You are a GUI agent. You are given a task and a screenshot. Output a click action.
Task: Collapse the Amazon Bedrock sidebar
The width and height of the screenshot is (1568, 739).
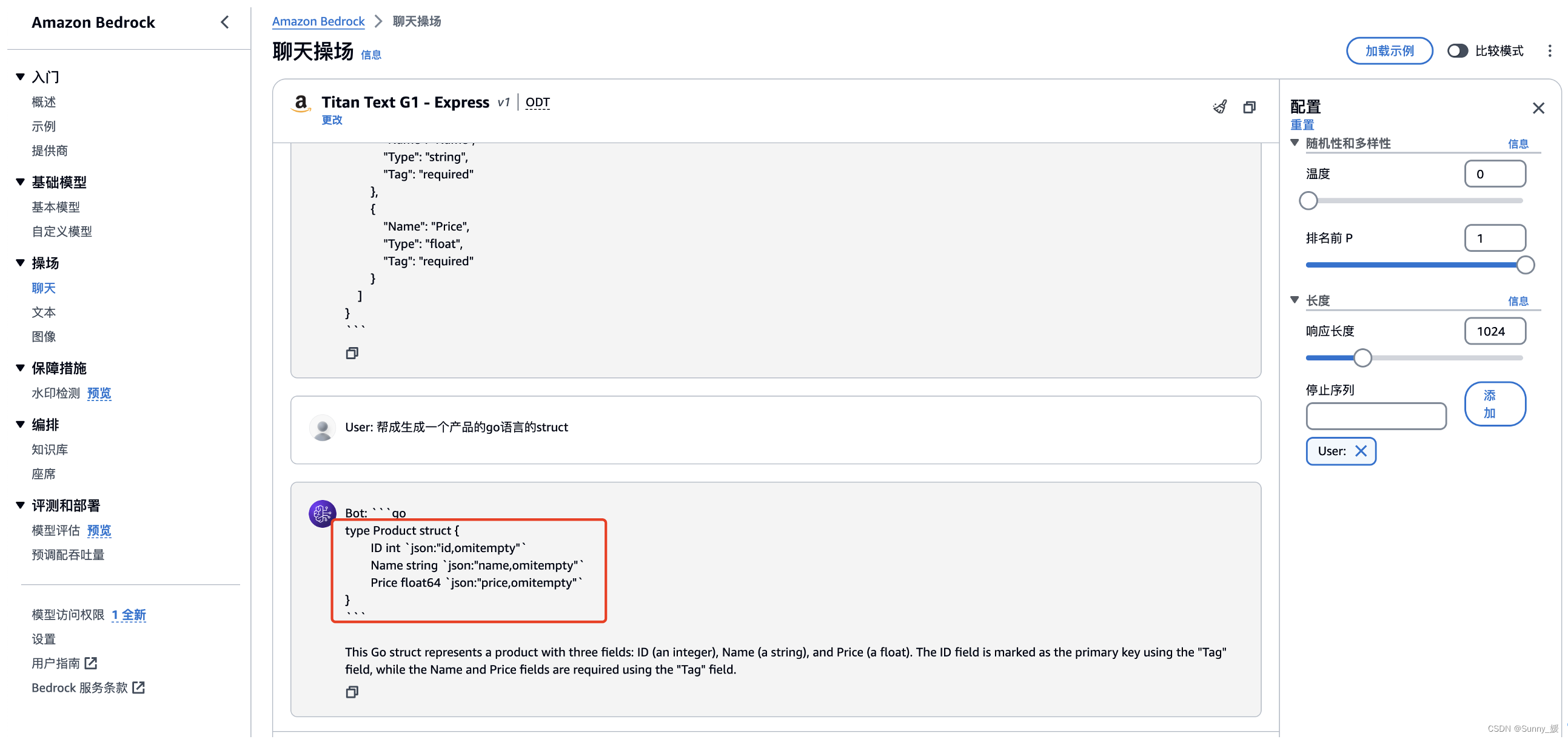224,22
